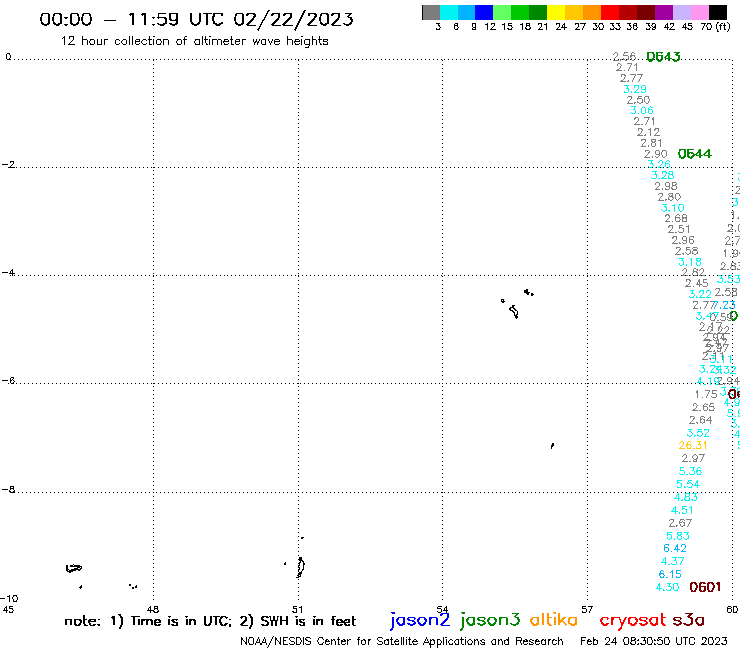
Task: Click the yellow 24 ft legend swatch
Action: click(556, 12)
